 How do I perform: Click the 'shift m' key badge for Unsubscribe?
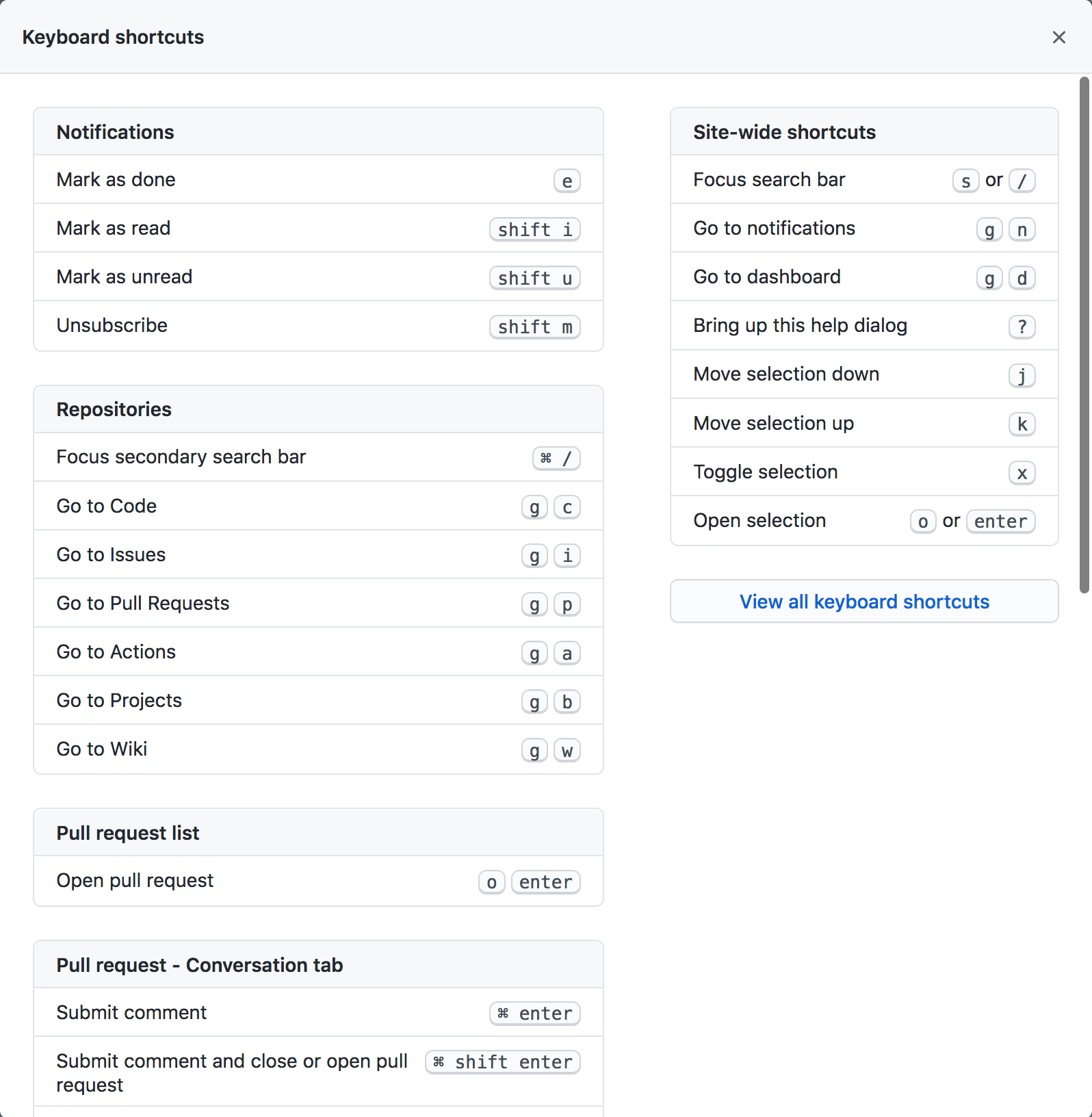coord(534,327)
